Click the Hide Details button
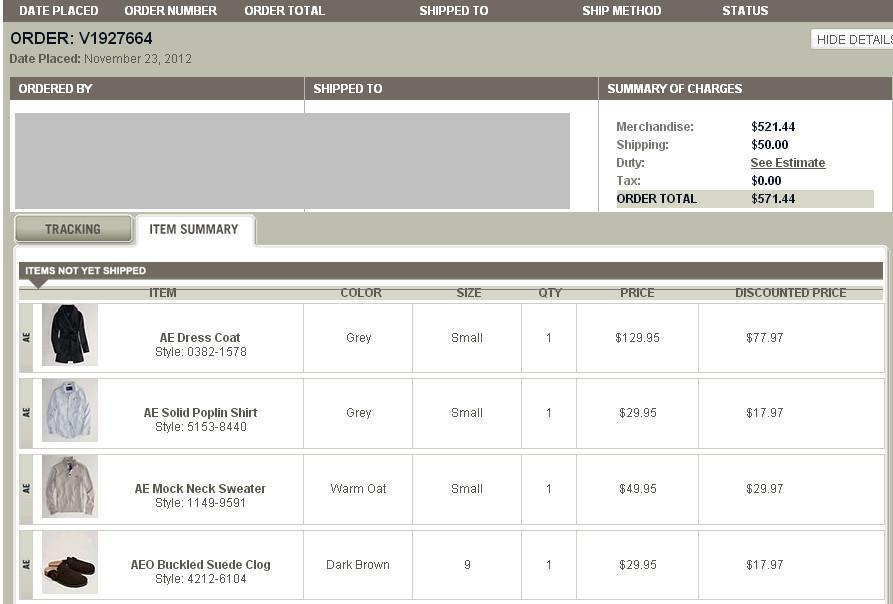Image resolution: width=893 pixels, height=604 pixels. (x=852, y=39)
